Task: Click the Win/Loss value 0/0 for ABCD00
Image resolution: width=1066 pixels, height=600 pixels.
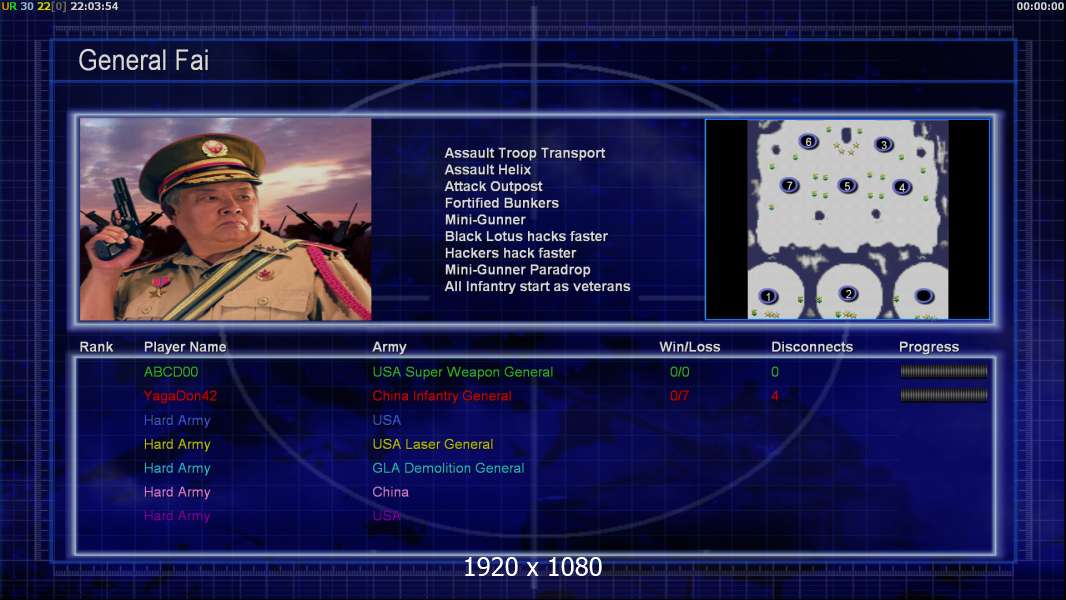Action: click(x=679, y=372)
